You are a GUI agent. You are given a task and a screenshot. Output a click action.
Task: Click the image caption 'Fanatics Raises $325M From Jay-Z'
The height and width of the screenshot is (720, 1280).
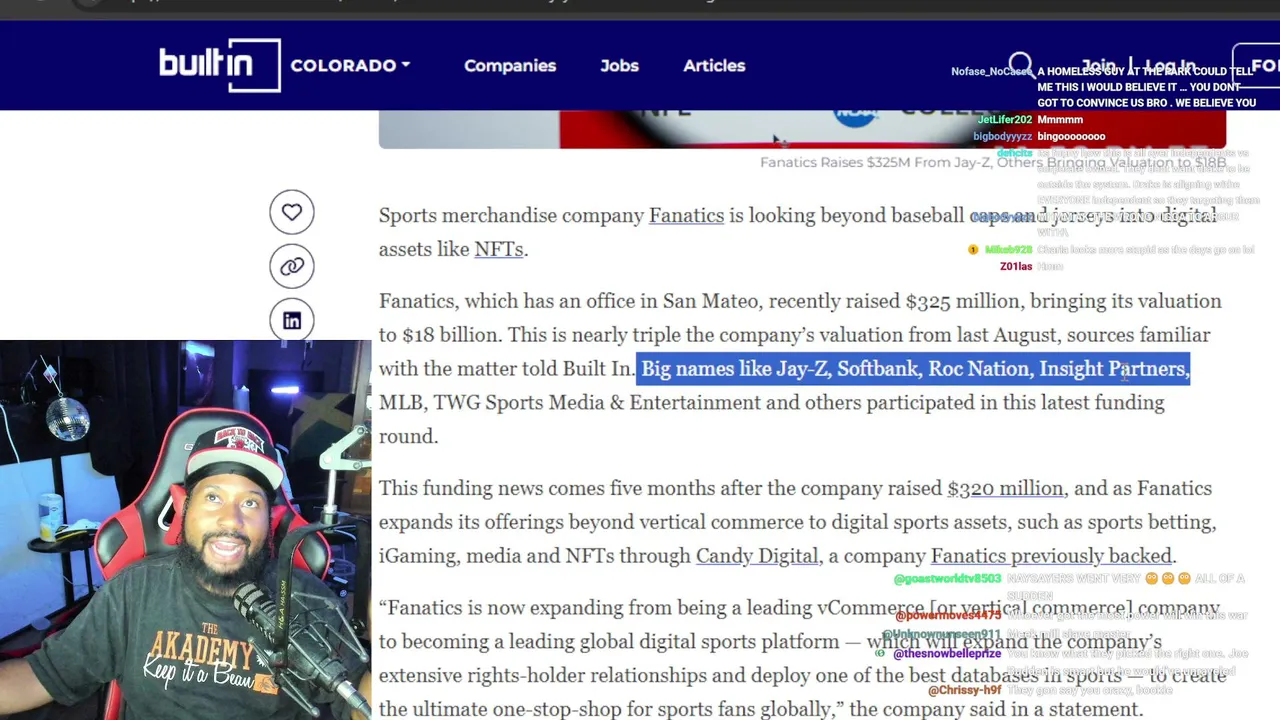click(x=993, y=162)
